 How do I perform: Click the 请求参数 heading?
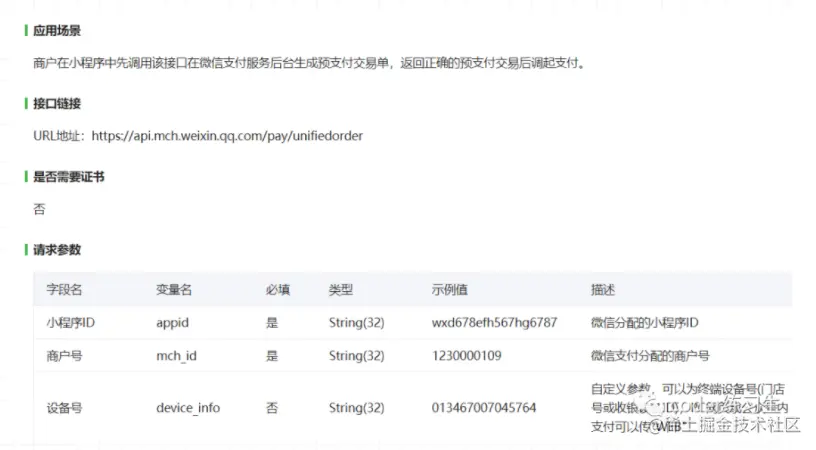pos(57,250)
